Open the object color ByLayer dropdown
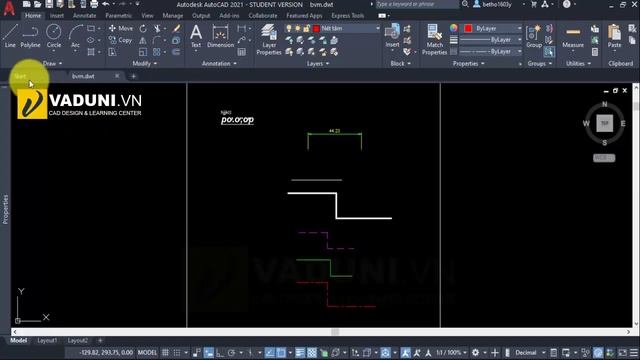 click(519, 28)
